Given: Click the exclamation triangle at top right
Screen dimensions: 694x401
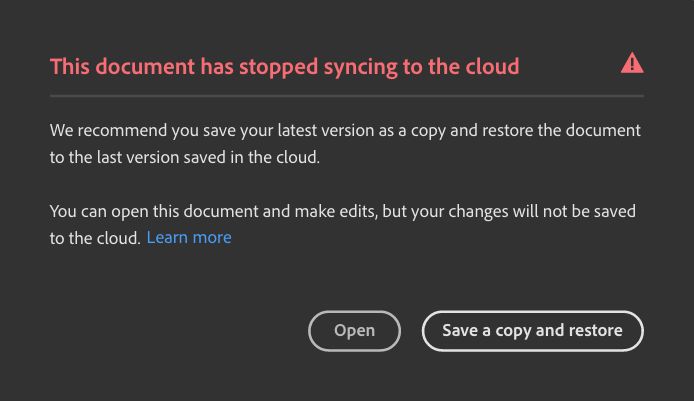Looking at the screenshot, I should pyautogui.click(x=632, y=64).
